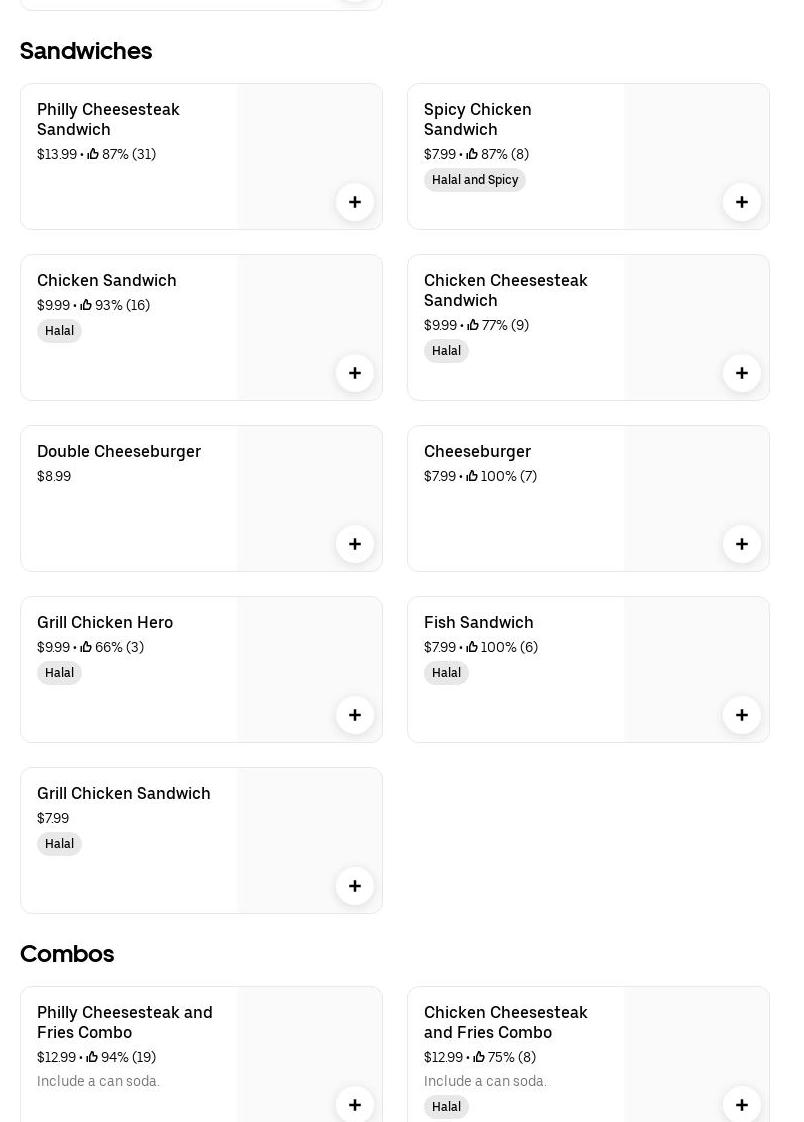Click Halal tag under Grill Chicken Hero
The image size is (804, 1122).
tap(59, 673)
